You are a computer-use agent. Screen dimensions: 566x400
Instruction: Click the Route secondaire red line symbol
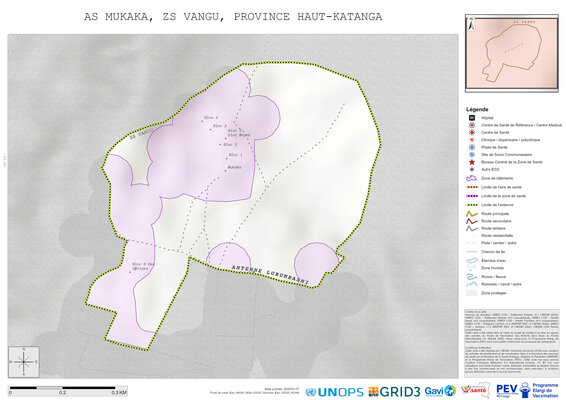471,221
